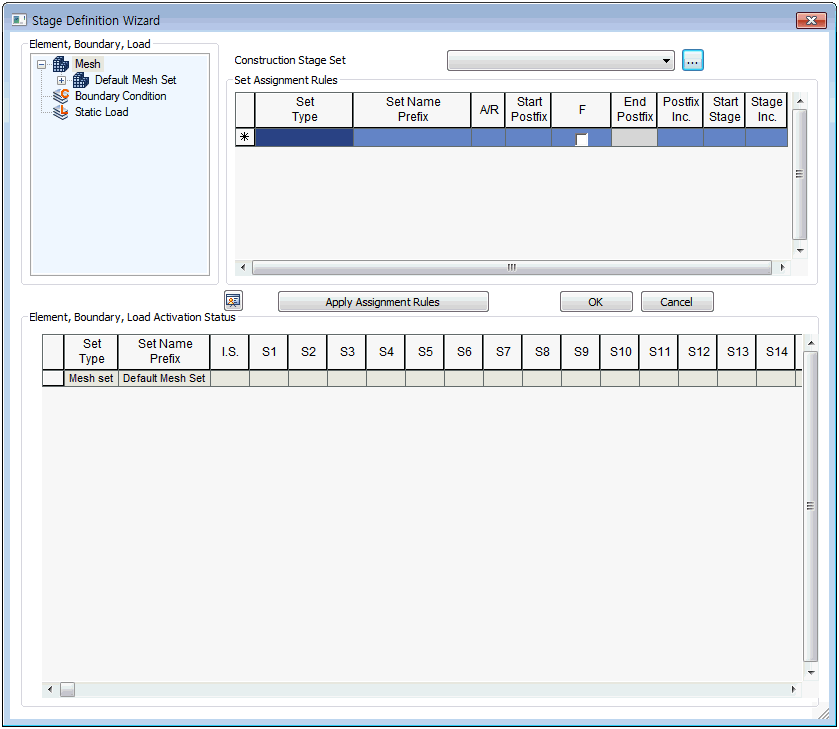Open the Construction Stage Set browse (...) button
This screenshot has height=729, width=839.
693,61
